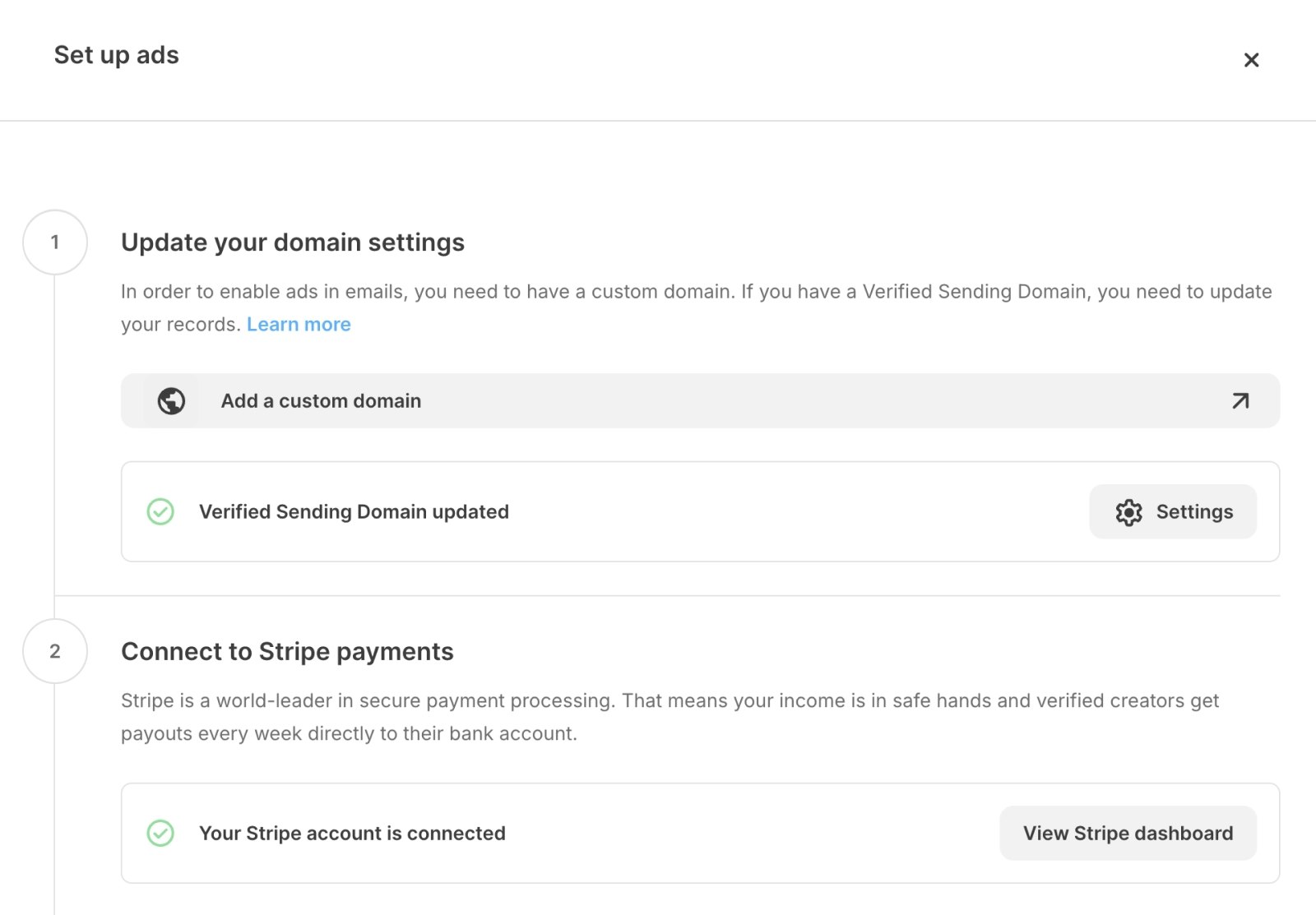Click Your Stripe account is connected text
1316x915 pixels.
click(x=352, y=834)
